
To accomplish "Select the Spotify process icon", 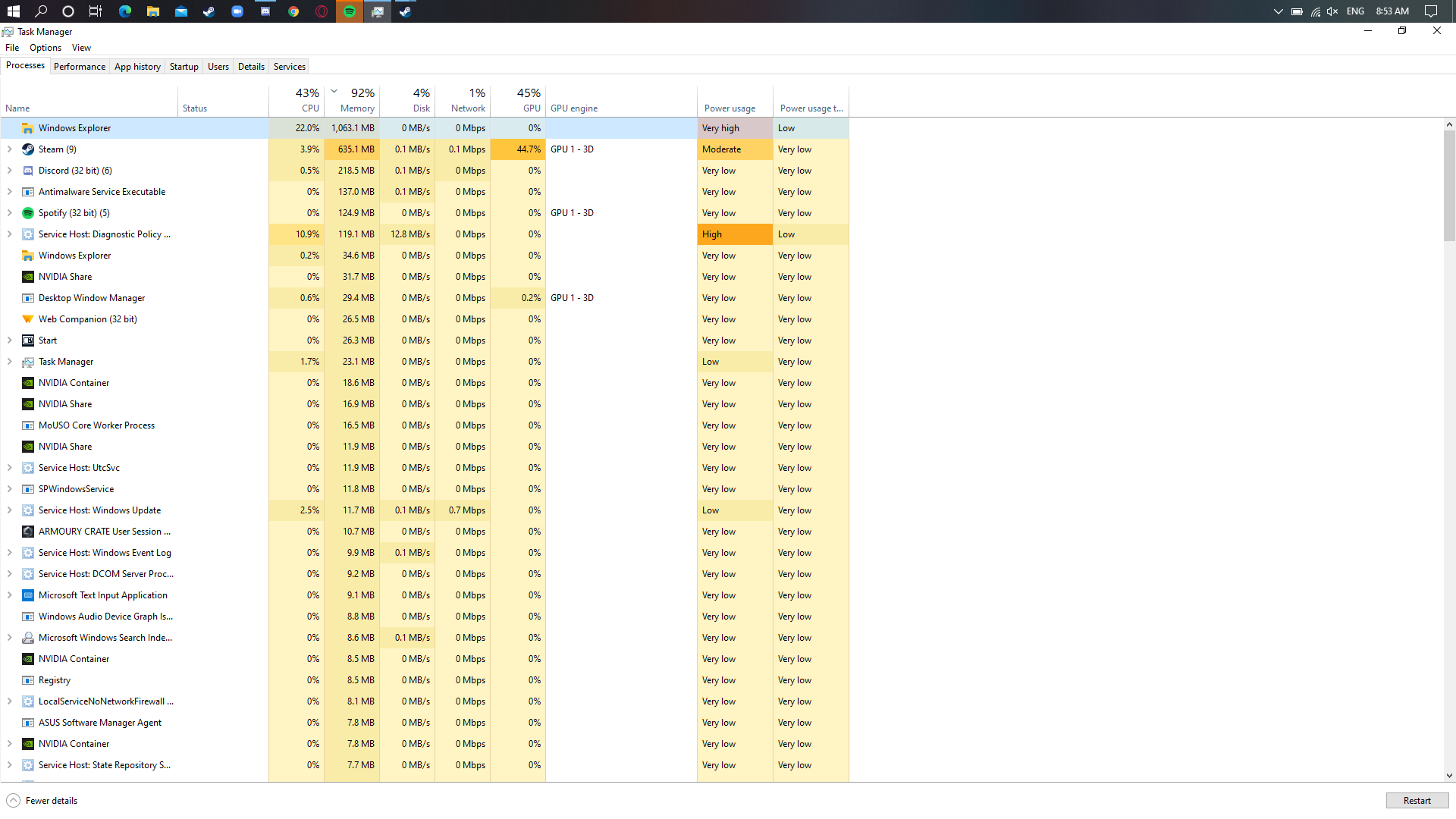I will coord(28,213).
